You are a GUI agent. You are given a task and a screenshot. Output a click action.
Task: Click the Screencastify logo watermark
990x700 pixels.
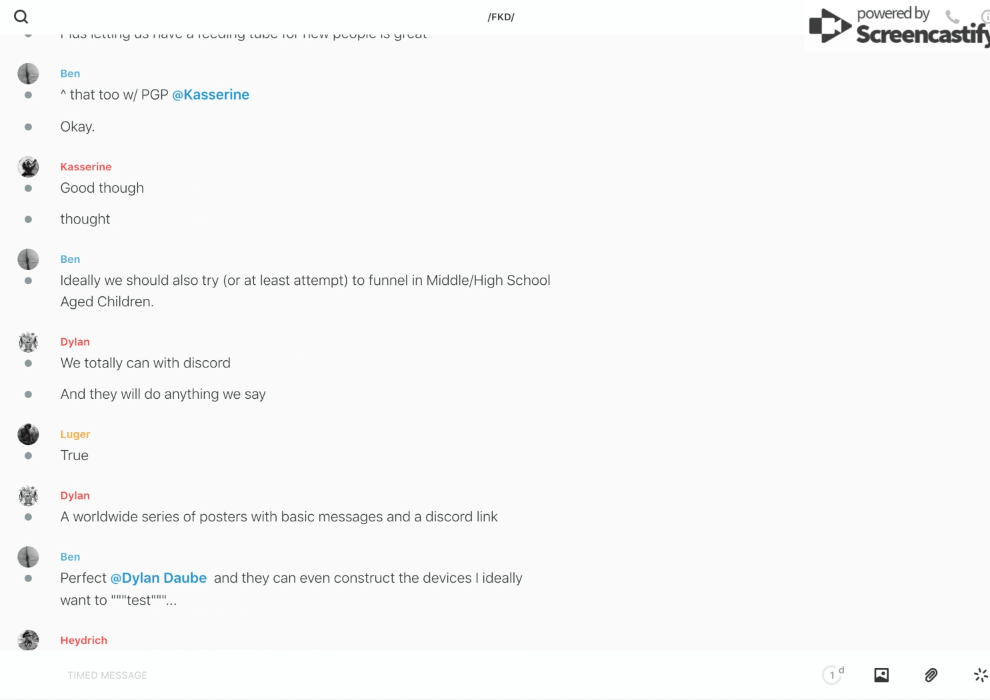pos(895,27)
